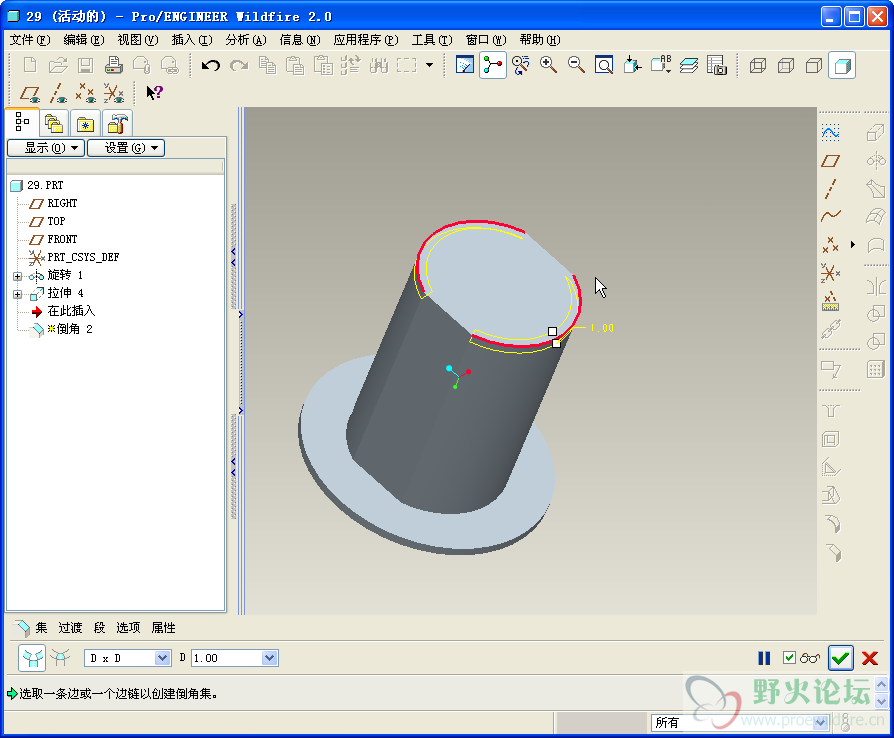Toggle datum axes display

point(58,93)
